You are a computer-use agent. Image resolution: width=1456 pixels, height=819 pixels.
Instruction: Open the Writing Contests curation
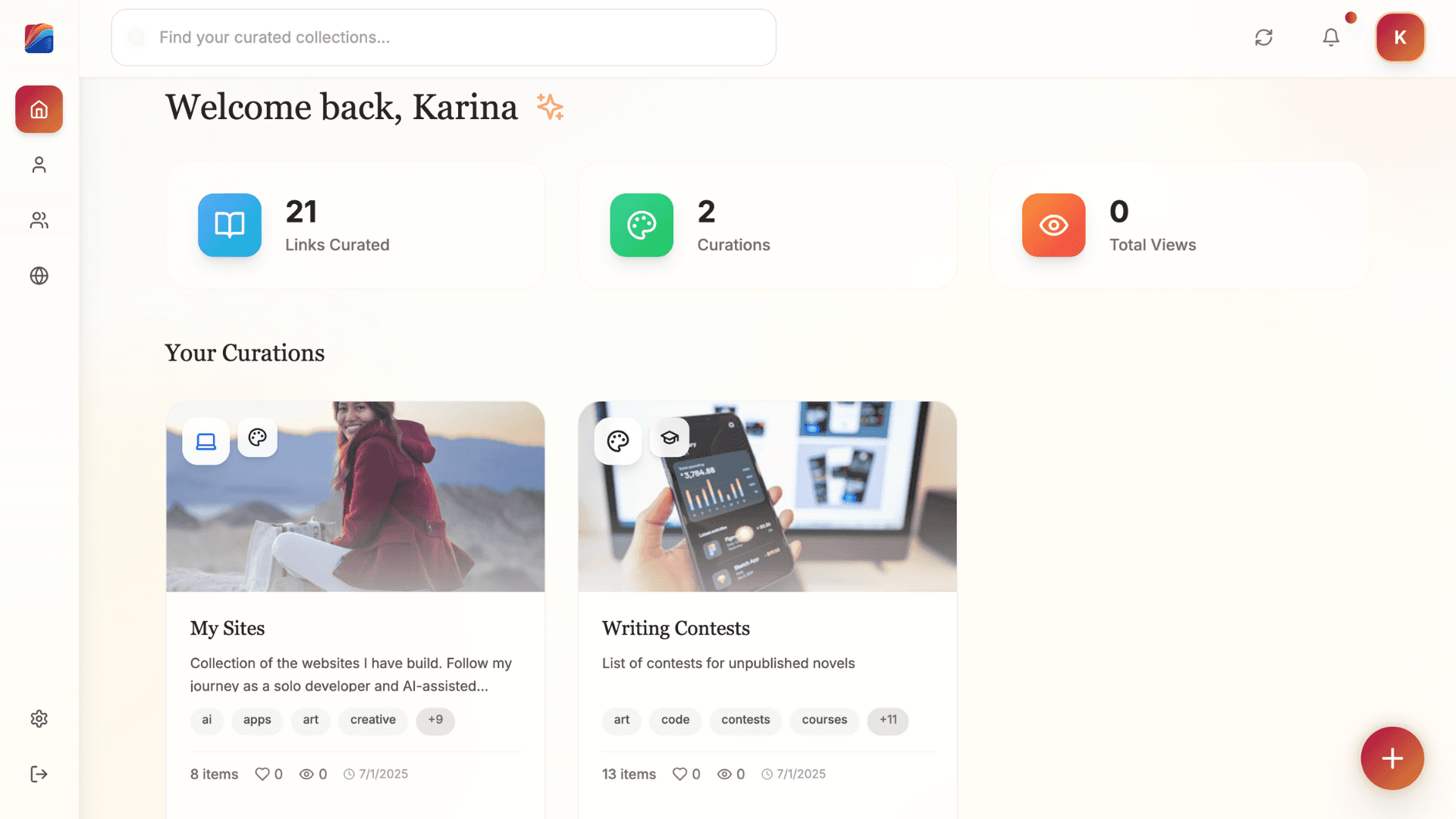pos(676,628)
